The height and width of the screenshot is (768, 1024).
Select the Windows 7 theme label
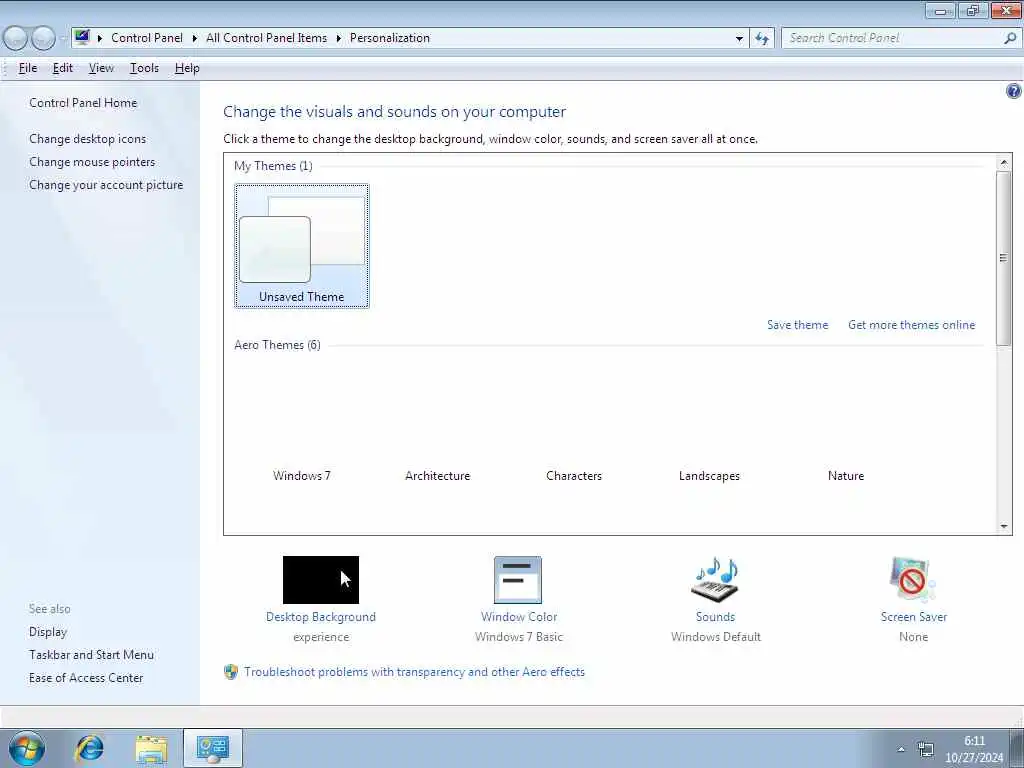[x=302, y=476]
